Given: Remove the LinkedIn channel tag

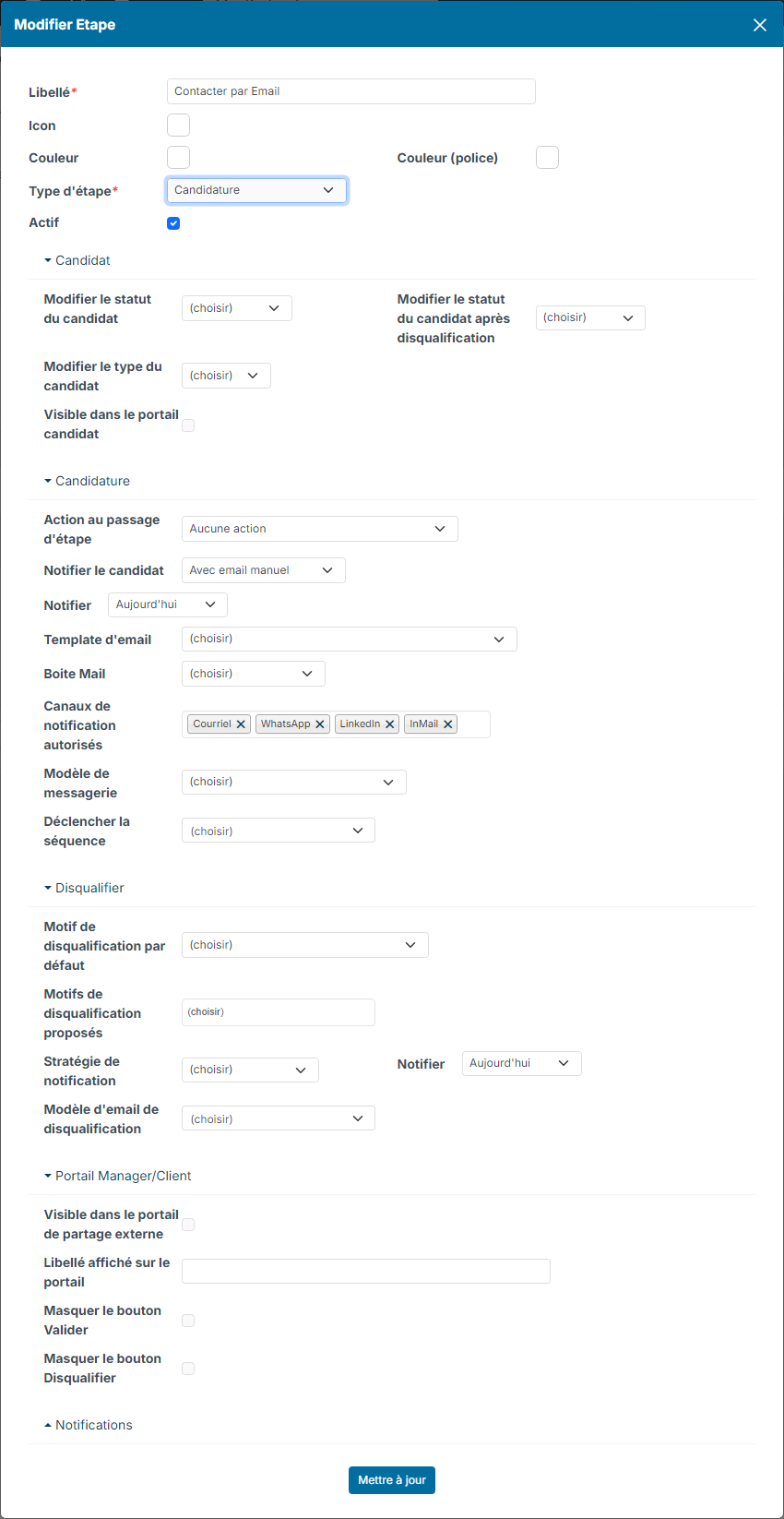Looking at the screenshot, I should pyautogui.click(x=390, y=724).
